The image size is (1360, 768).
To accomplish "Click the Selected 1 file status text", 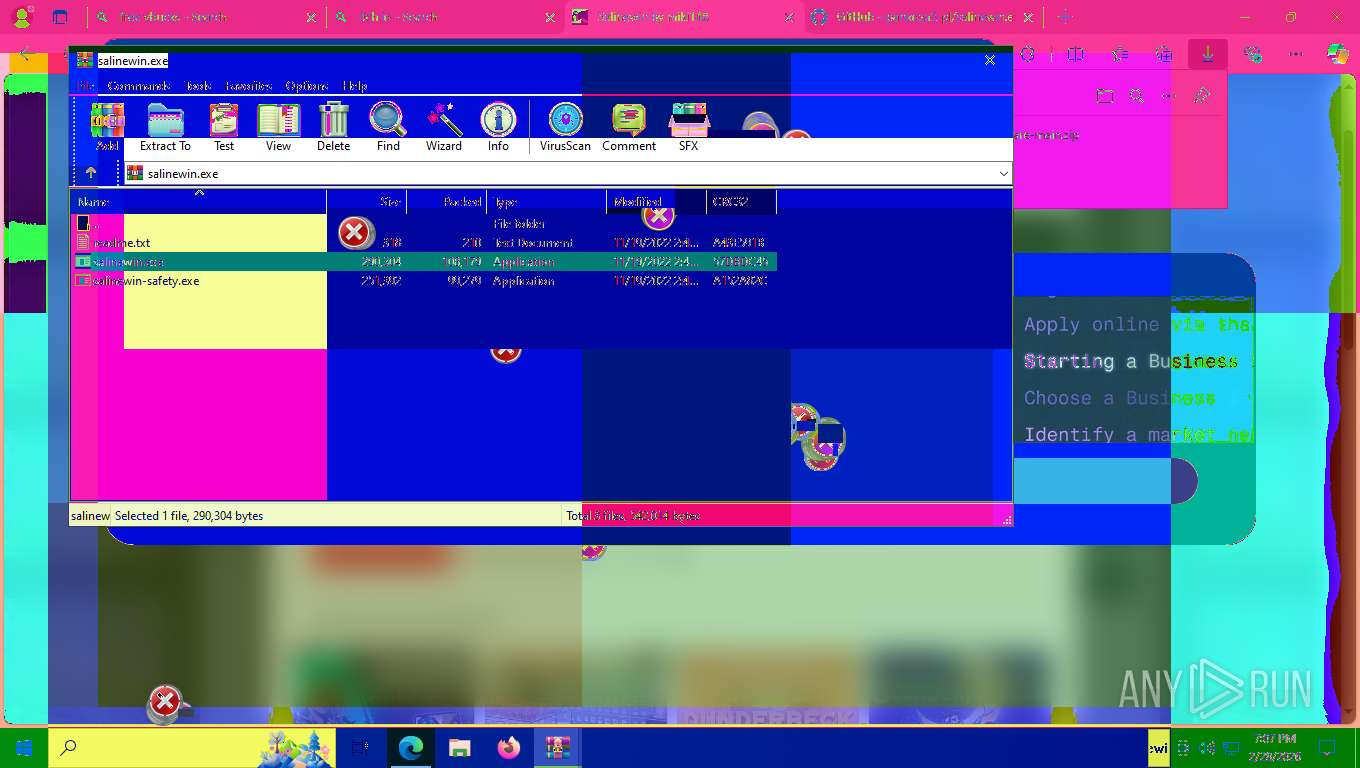I will (x=189, y=516).
